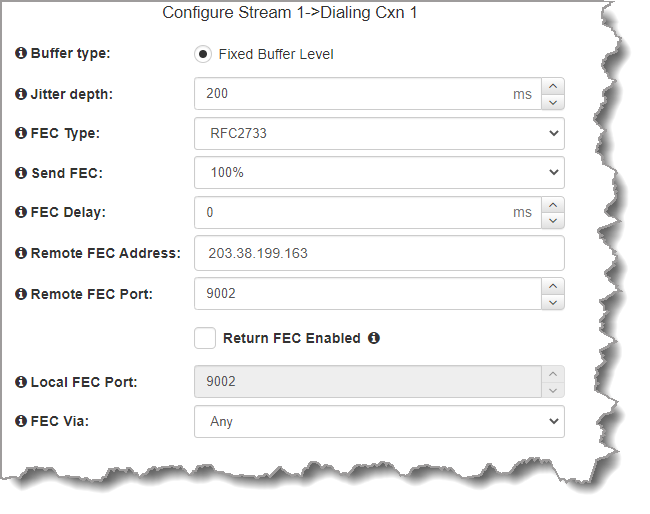Open the FEC Type dropdown
The image size is (650, 514).
tap(379, 133)
